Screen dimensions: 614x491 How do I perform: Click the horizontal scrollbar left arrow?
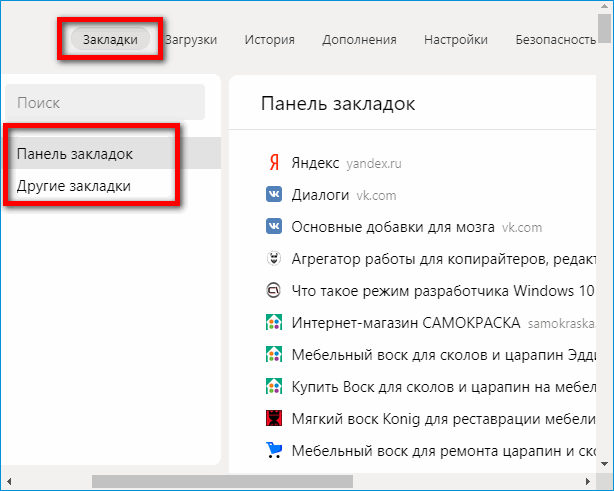coord(9,481)
